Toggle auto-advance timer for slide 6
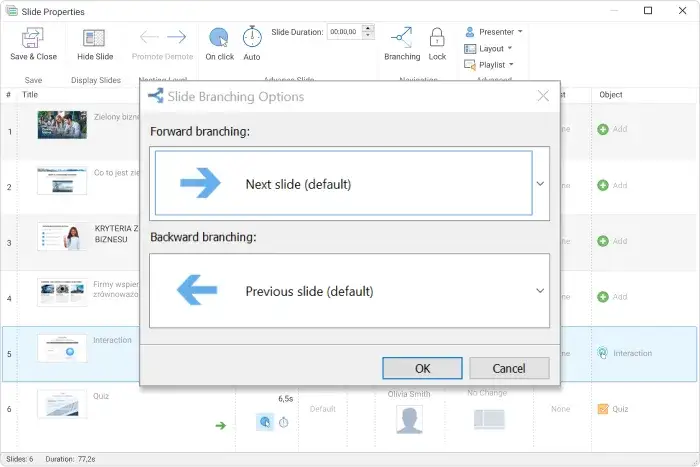700x467 pixels. (x=284, y=423)
